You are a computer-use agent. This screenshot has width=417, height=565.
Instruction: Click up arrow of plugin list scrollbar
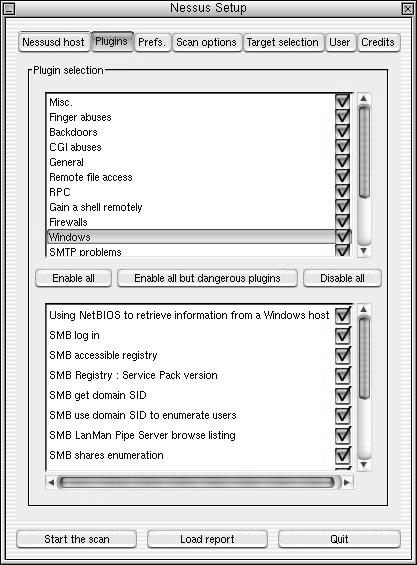point(363,310)
